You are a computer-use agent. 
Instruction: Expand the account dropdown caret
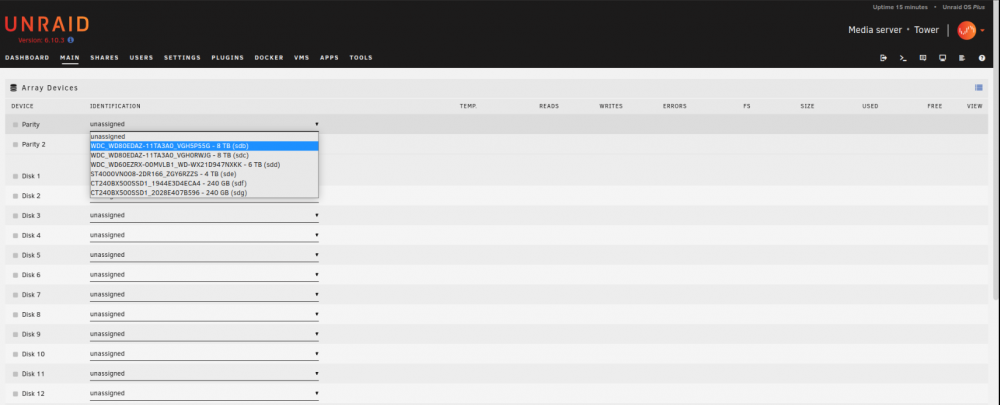983,31
